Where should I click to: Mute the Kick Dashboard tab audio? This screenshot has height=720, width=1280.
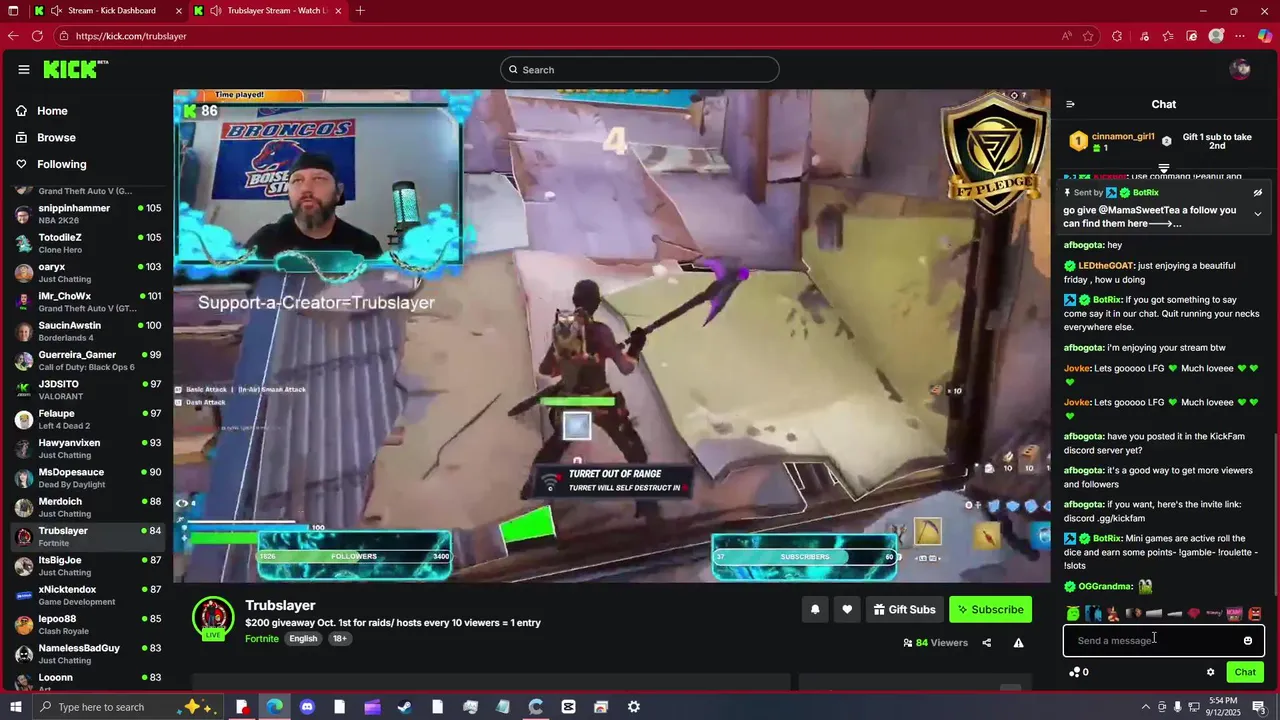(x=56, y=10)
